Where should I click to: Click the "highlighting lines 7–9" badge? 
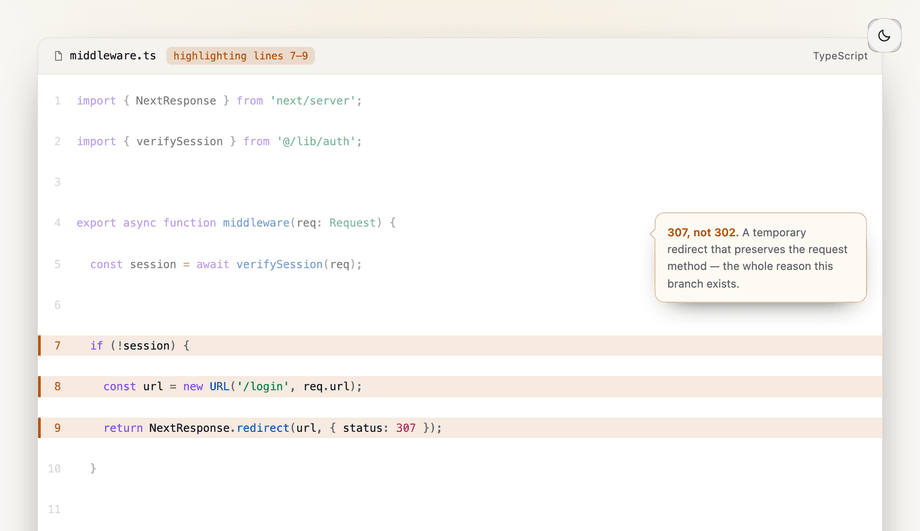(x=241, y=56)
